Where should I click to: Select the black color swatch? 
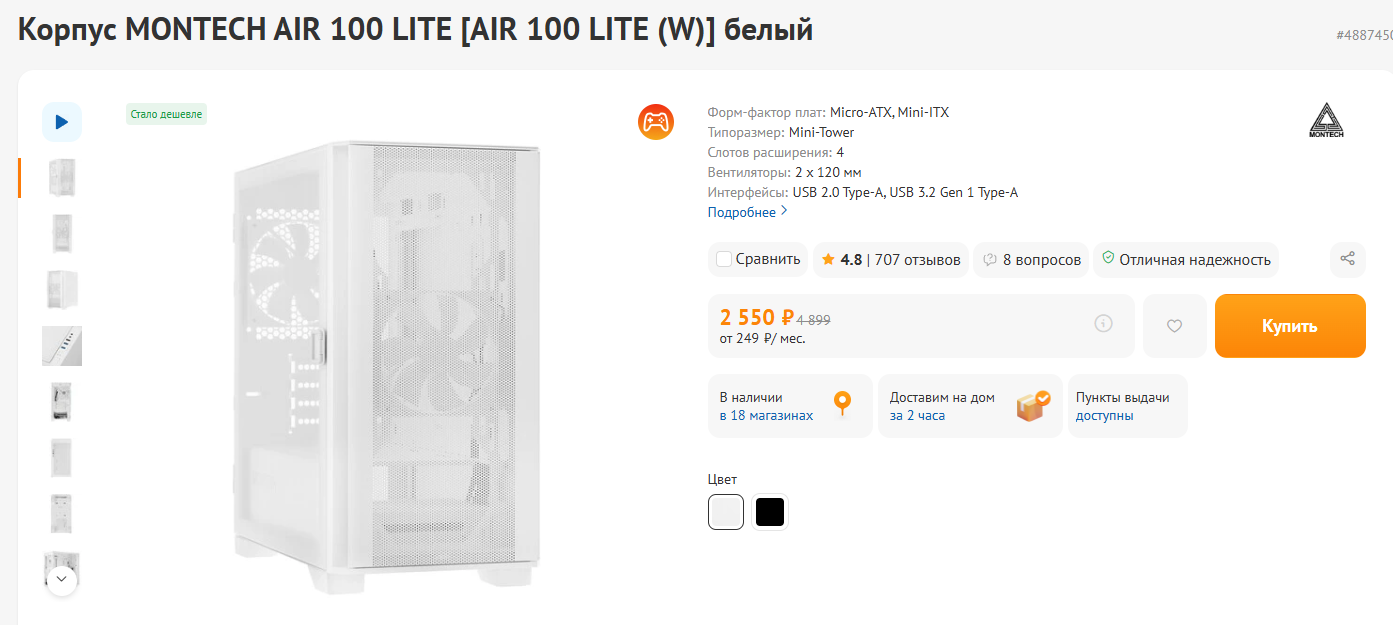click(770, 512)
